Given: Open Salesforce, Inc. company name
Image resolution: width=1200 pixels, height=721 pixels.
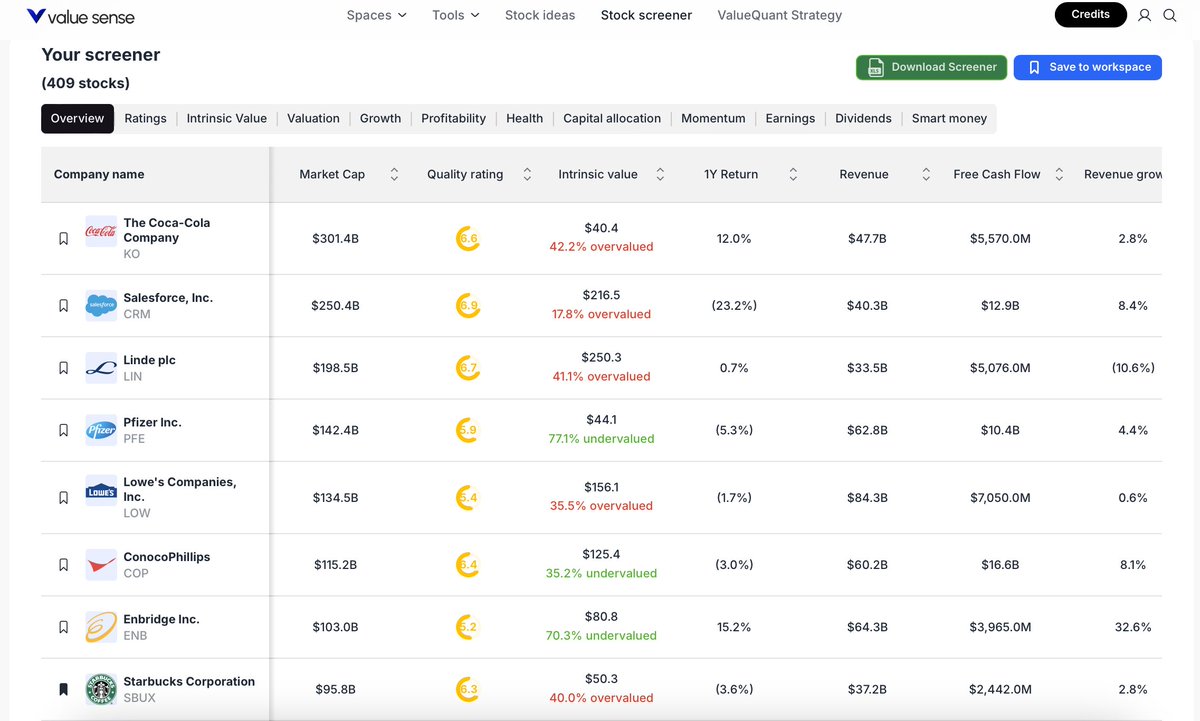Looking at the screenshot, I should pos(168,298).
